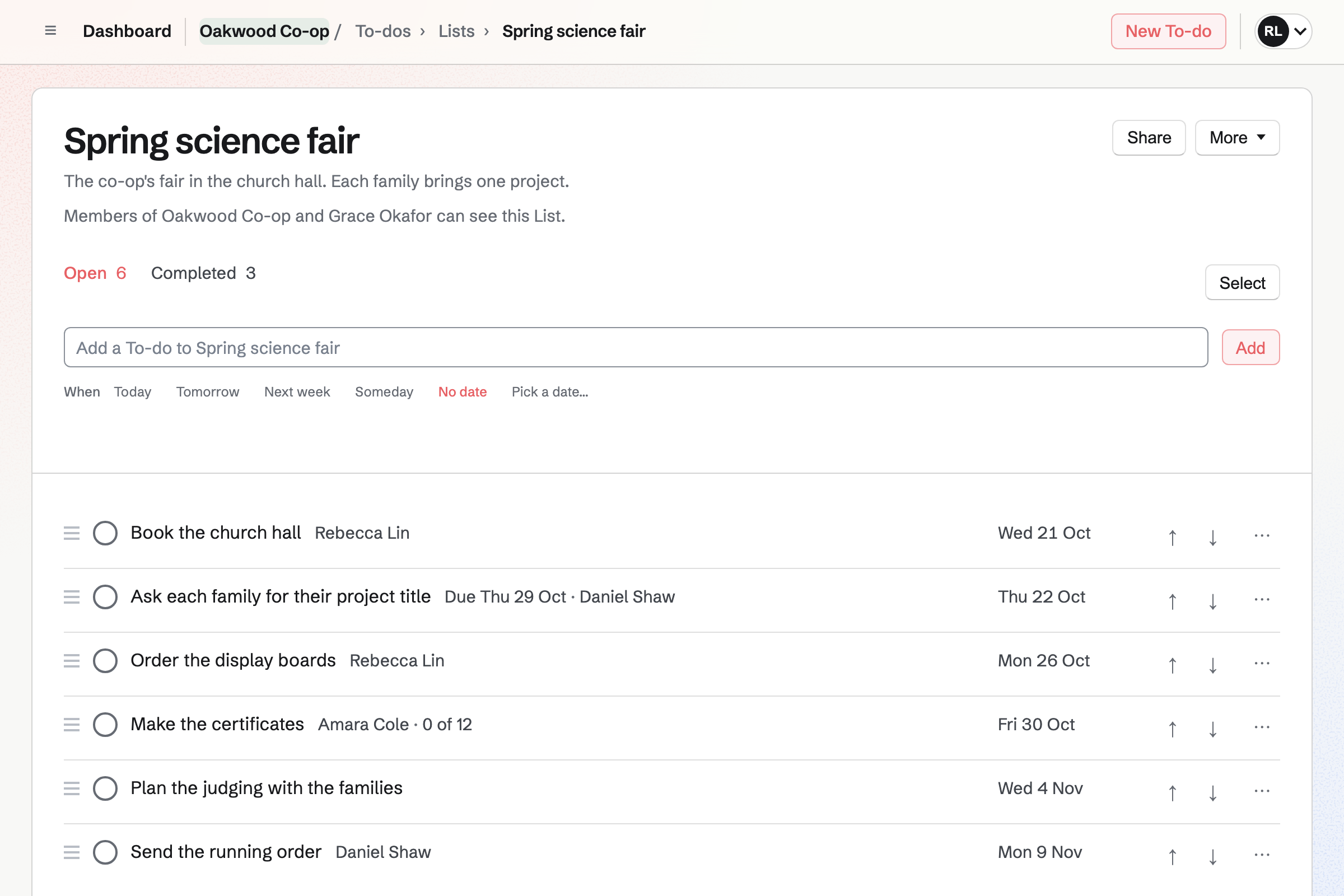The height and width of the screenshot is (896, 1344).
Task: Go to To-dos breadcrumb
Action: [x=383, y=31]
